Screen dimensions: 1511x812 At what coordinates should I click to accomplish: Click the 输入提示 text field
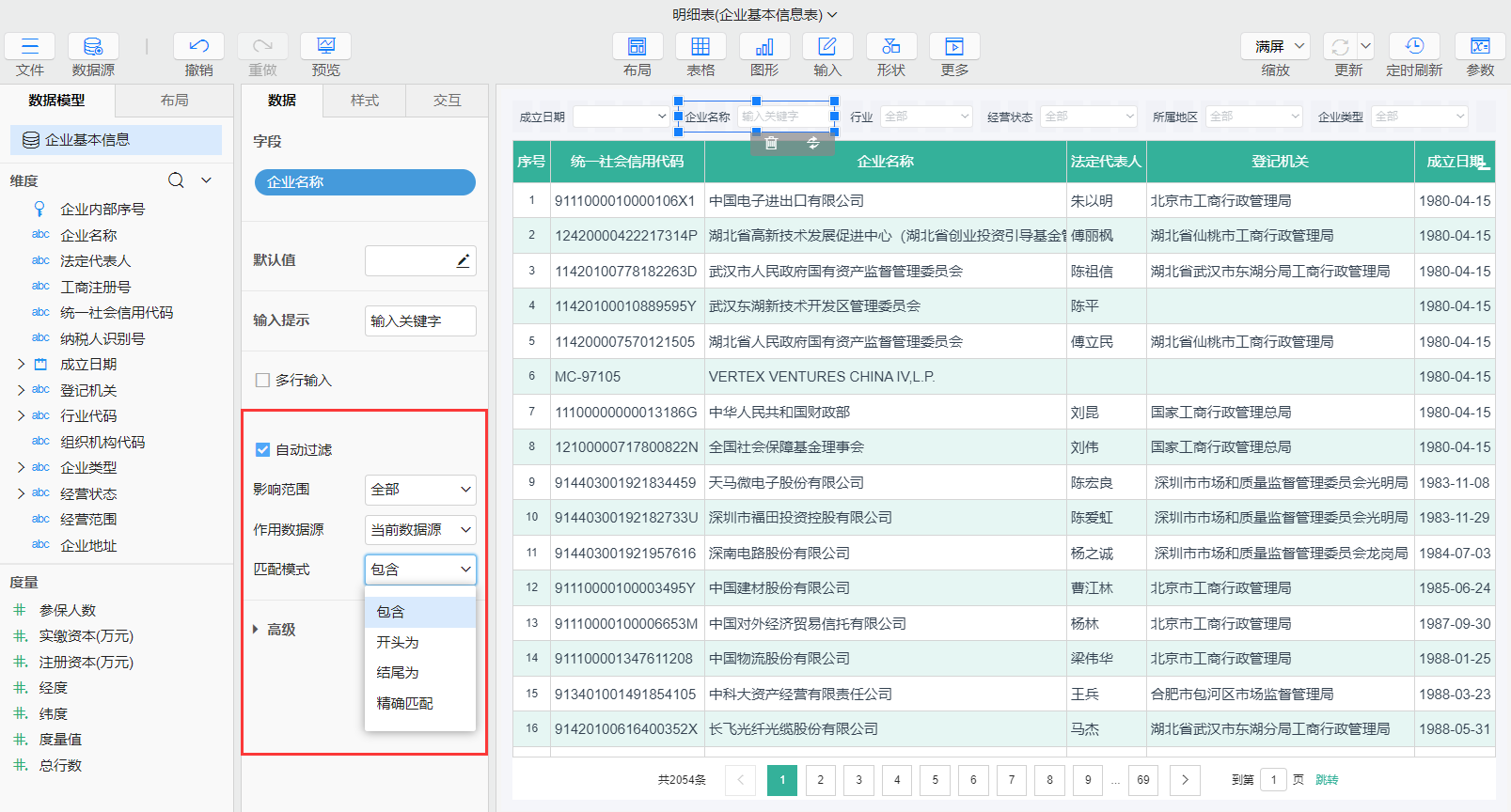click(419, 321)
